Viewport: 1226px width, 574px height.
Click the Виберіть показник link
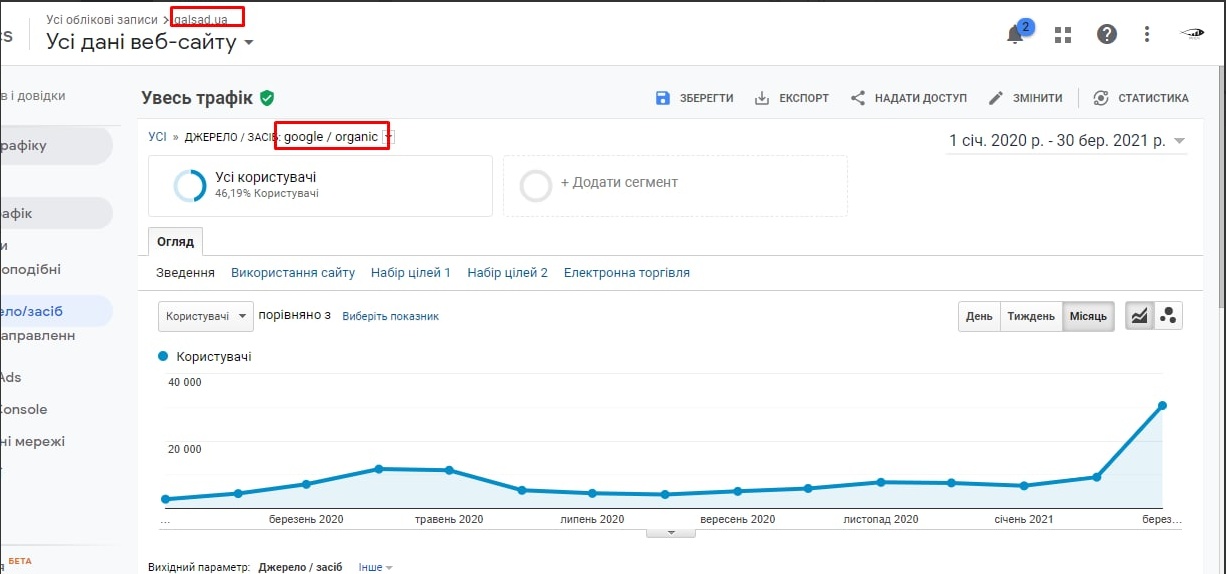pos(390,316)
